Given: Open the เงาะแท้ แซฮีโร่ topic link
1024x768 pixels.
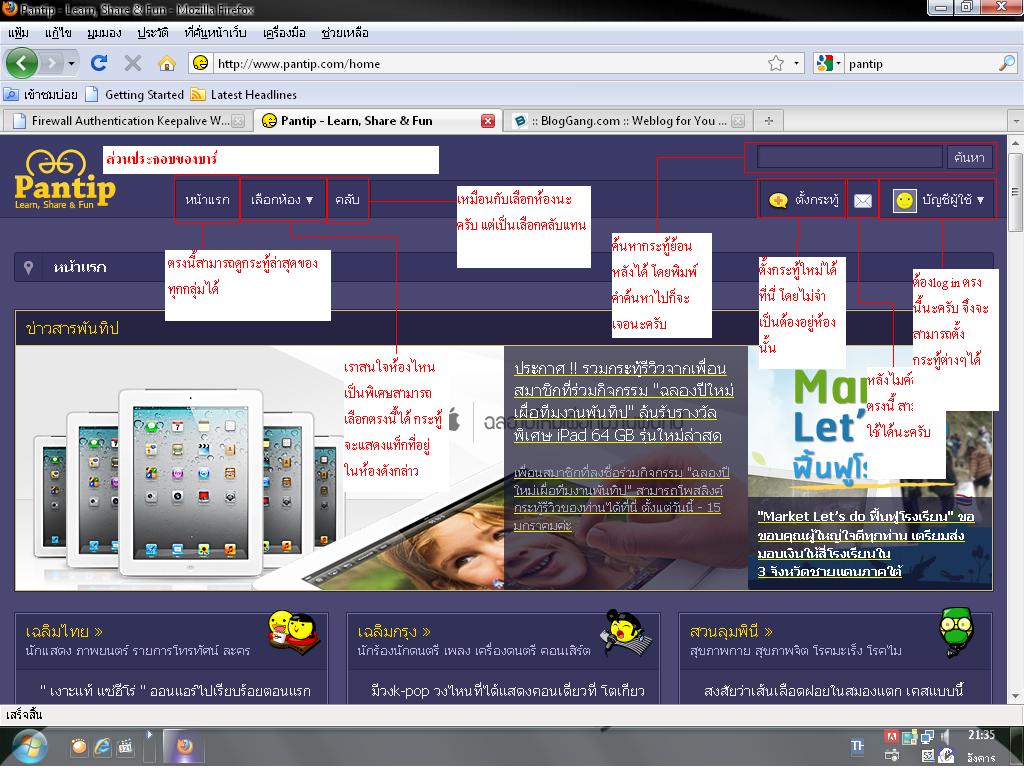Looking at the screenshot, I should point(175,691).
